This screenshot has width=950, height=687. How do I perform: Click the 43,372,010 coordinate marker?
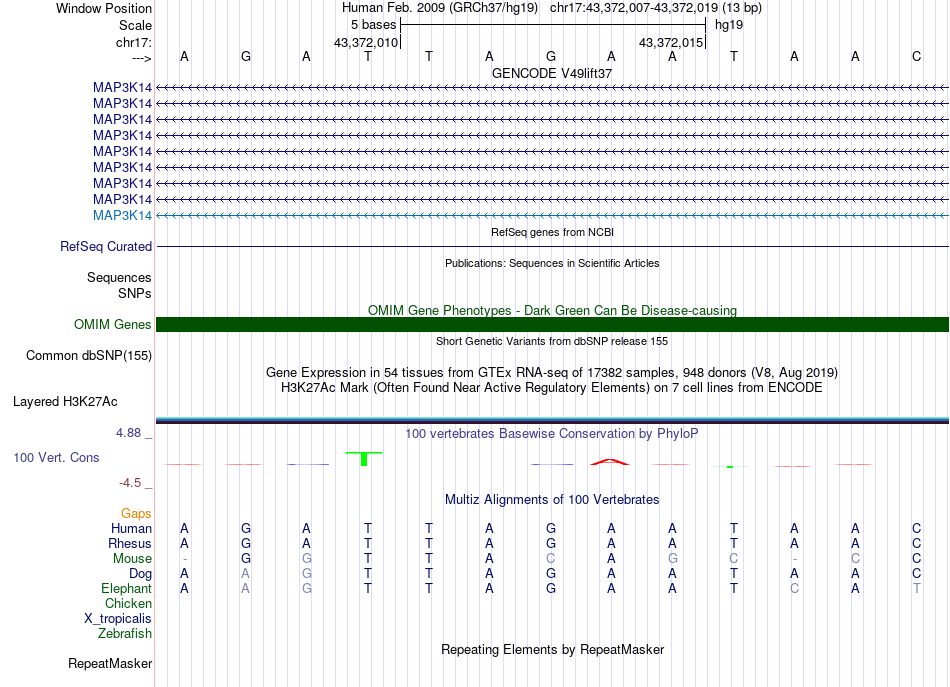[x=366, y=42]
